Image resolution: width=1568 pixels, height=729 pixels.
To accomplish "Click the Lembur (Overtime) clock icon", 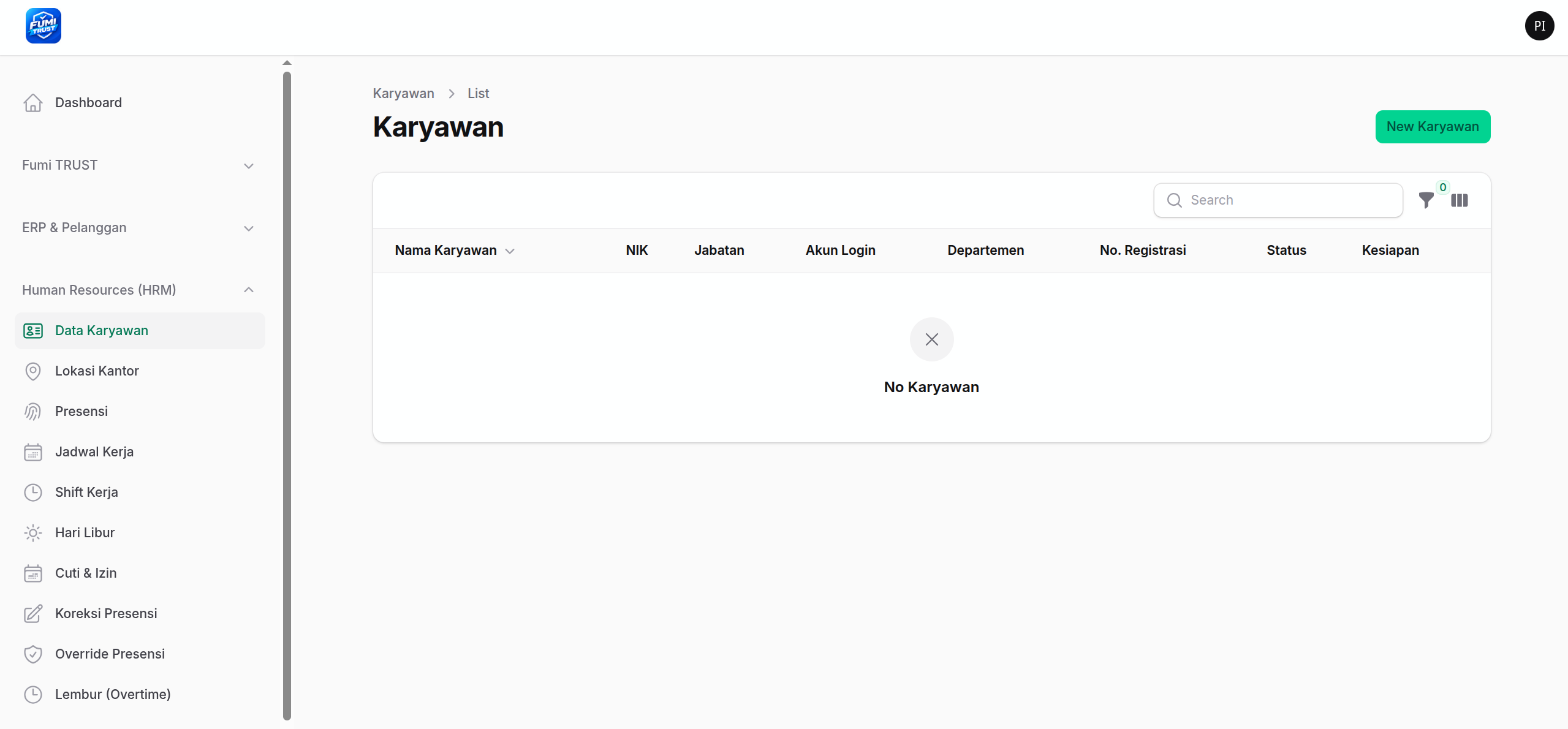I will pyautogui.click(x=33, y=695).
